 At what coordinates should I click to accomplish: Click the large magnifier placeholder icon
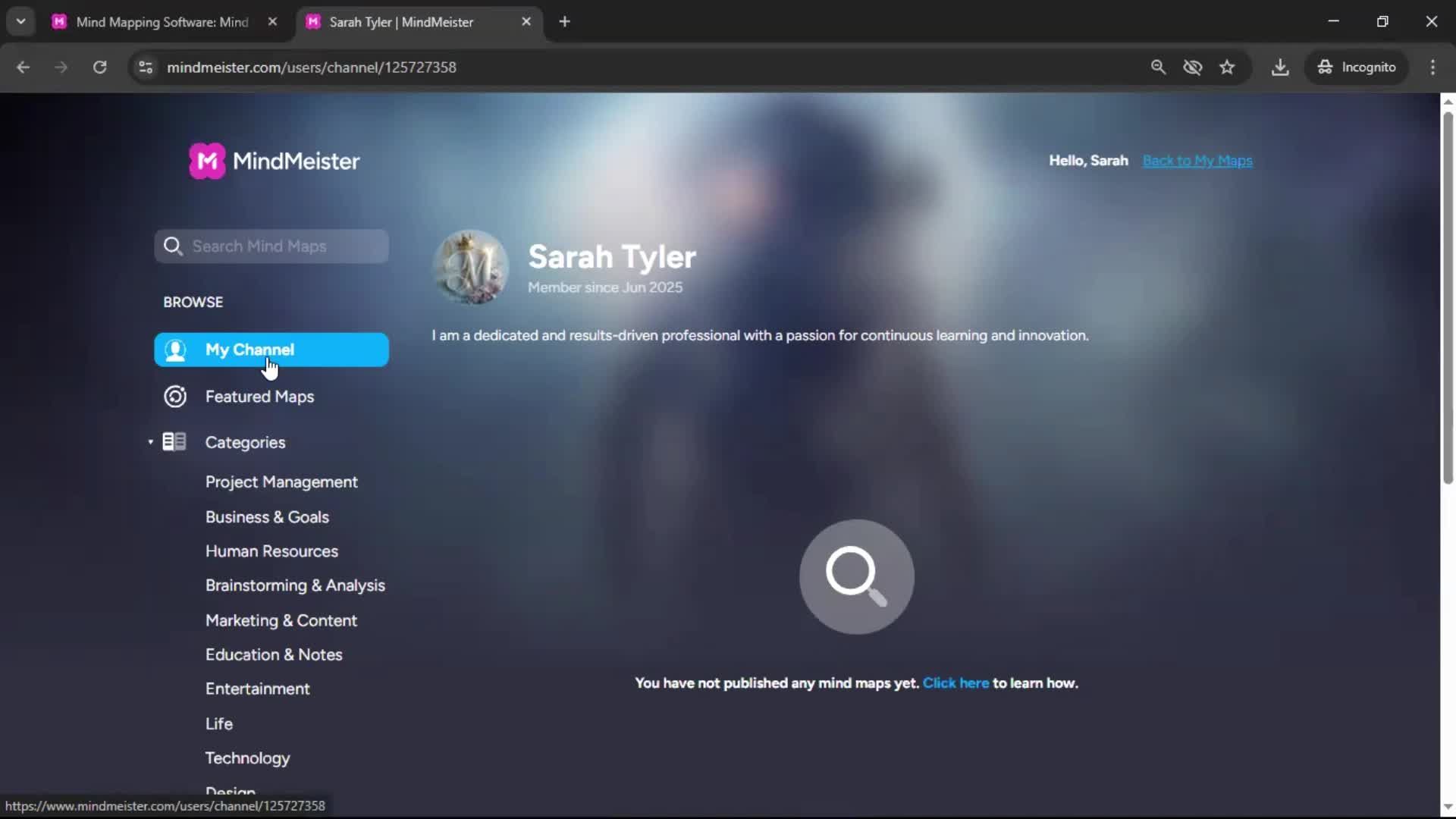tap(857, 577)
